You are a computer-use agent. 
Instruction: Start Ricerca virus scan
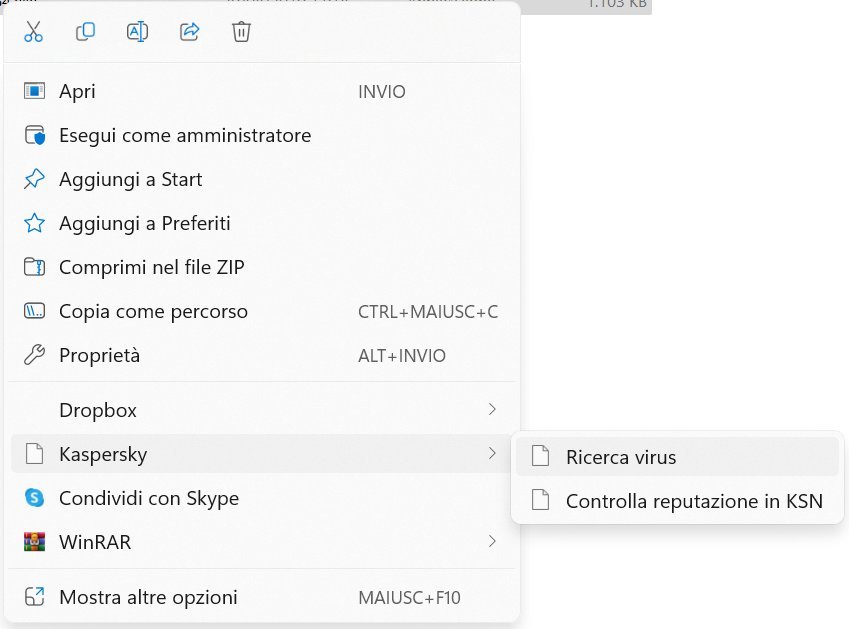[x=621, y=457]
